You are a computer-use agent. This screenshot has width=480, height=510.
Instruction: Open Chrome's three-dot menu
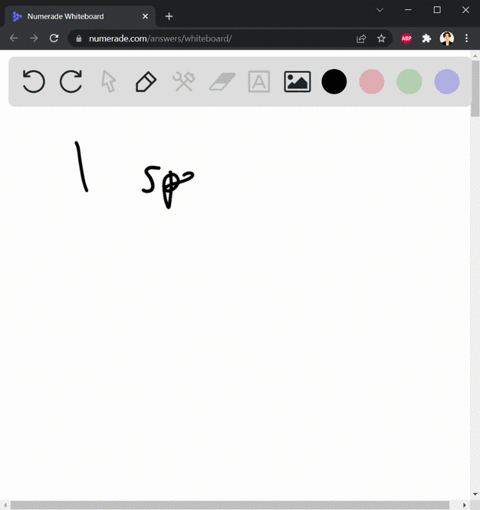(x=467, y=38)
